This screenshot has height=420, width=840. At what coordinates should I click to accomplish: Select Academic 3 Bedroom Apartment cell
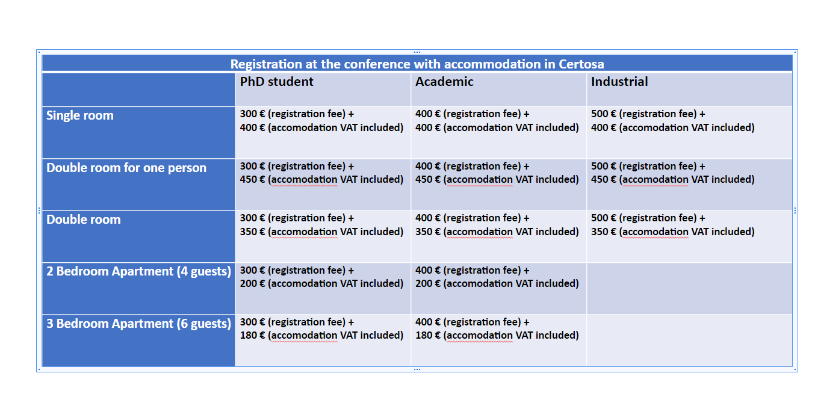(498, 340)
